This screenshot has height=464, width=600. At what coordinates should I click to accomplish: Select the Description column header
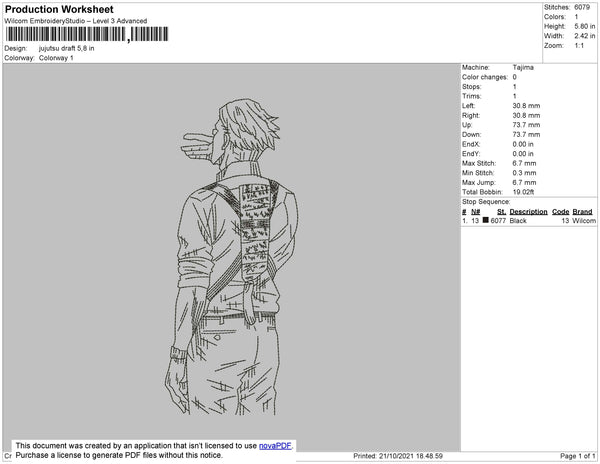528,212
